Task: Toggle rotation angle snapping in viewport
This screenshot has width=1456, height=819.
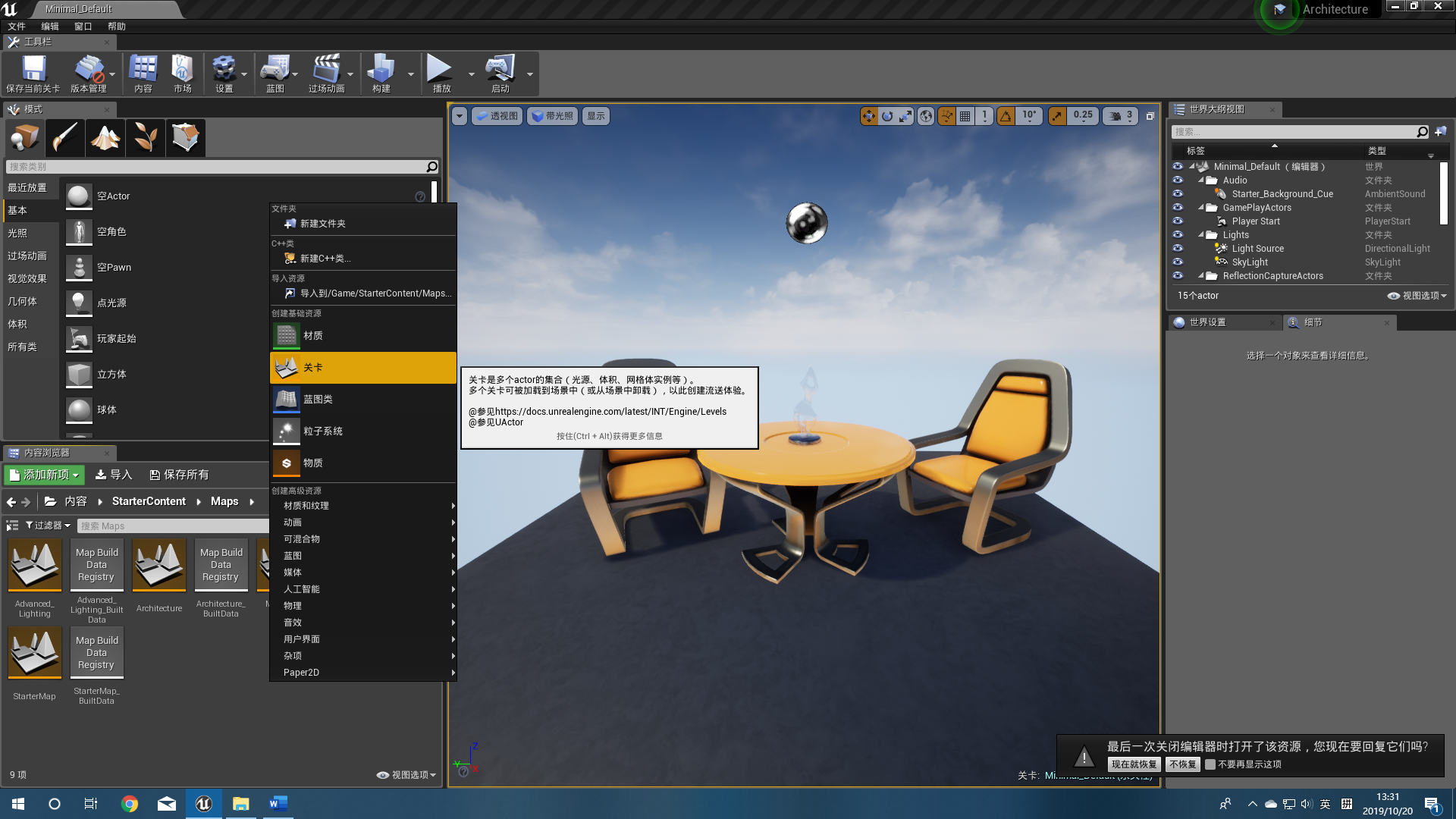Action: tap(1006, 116)
